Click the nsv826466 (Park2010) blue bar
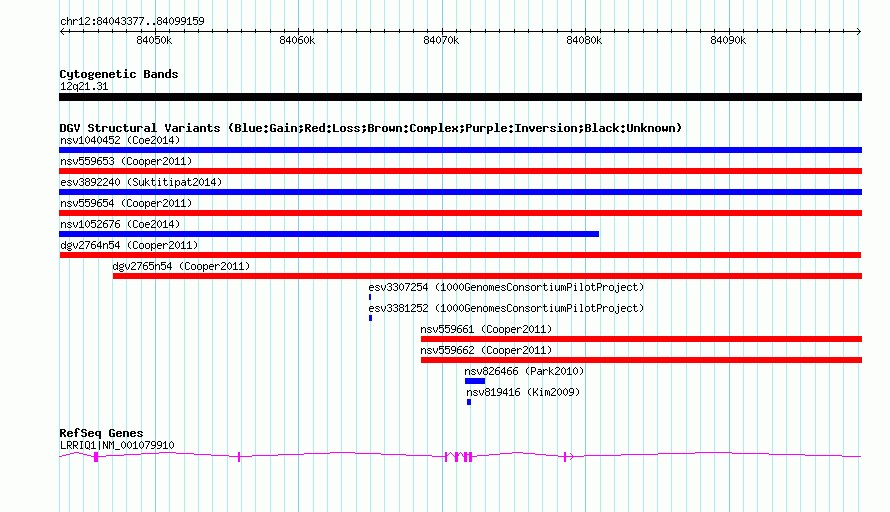This screenshot has height=512, width=890. tap(475, 381)
